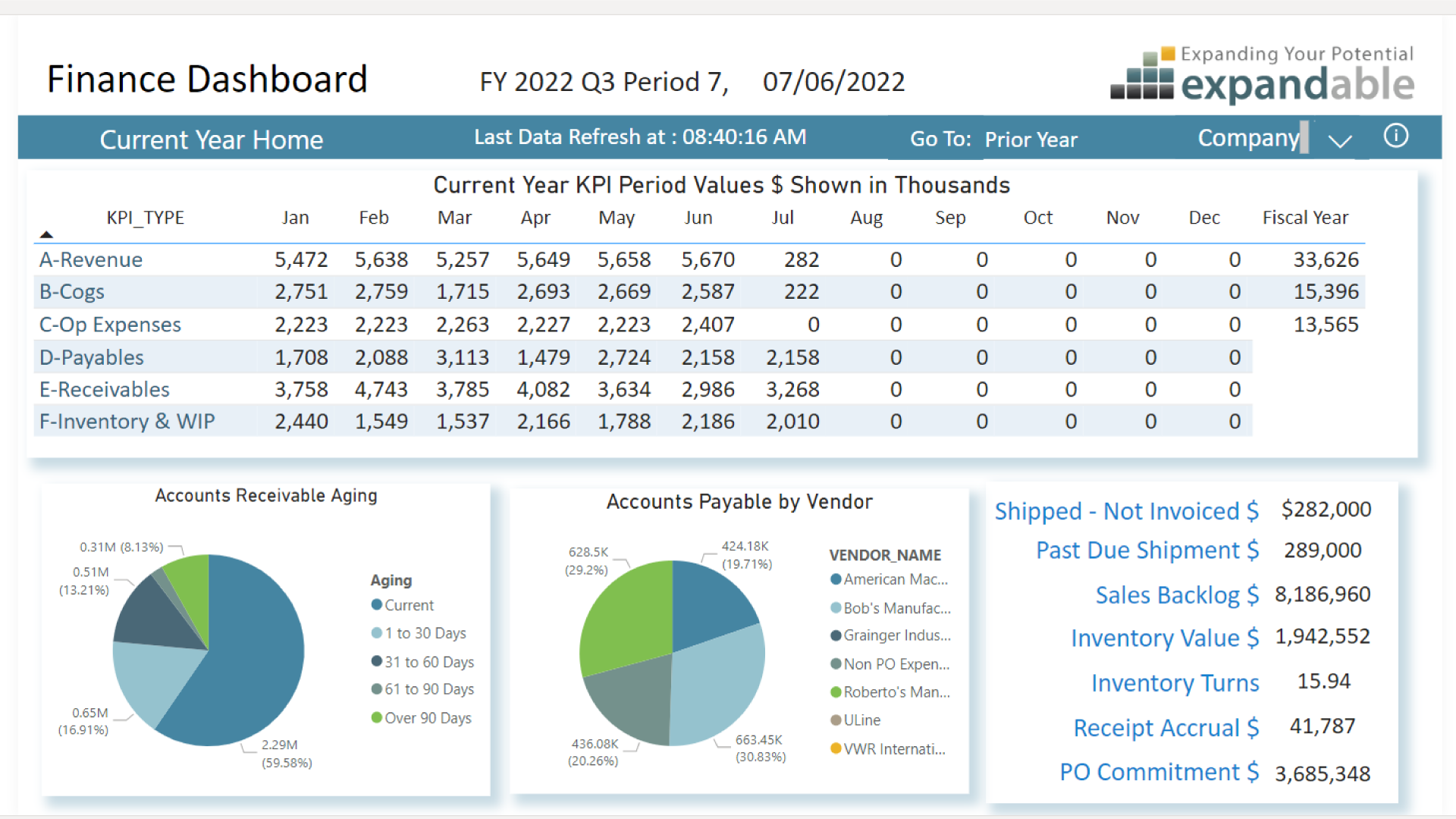The width and height of the screenshot is (1456, 819).
Task: Click Current Year Home title tab
Action: [212, 140]
